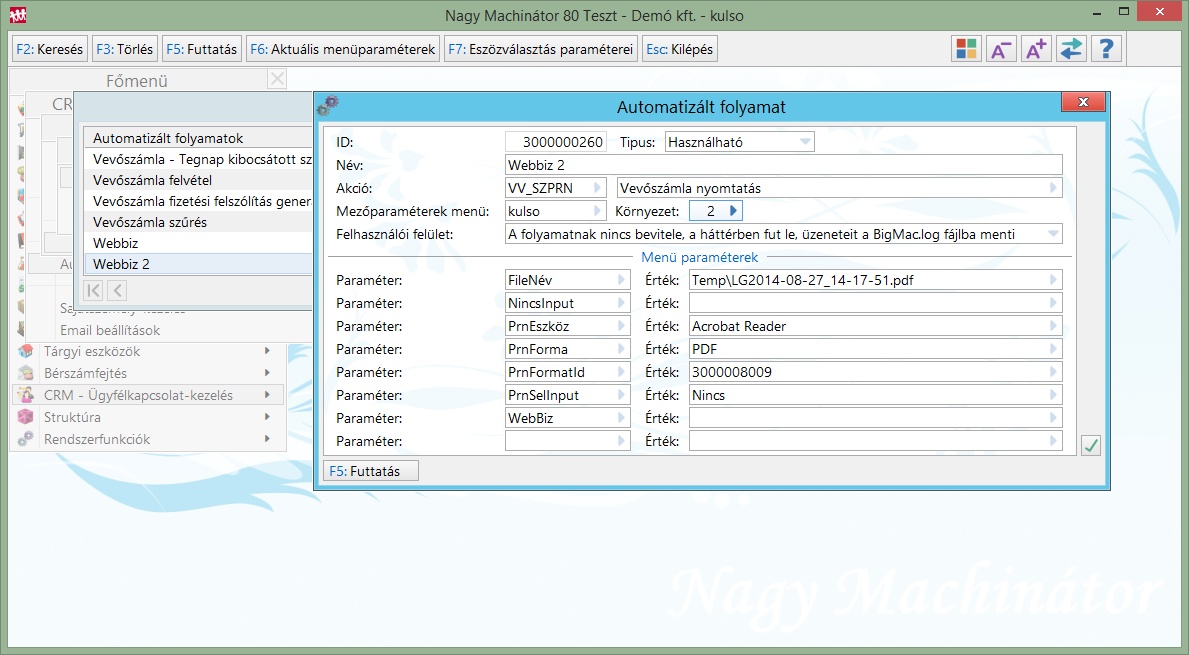
Task: Expand Mezőparaméterek menü kulso arrow
Action: [x=597, y=211]
